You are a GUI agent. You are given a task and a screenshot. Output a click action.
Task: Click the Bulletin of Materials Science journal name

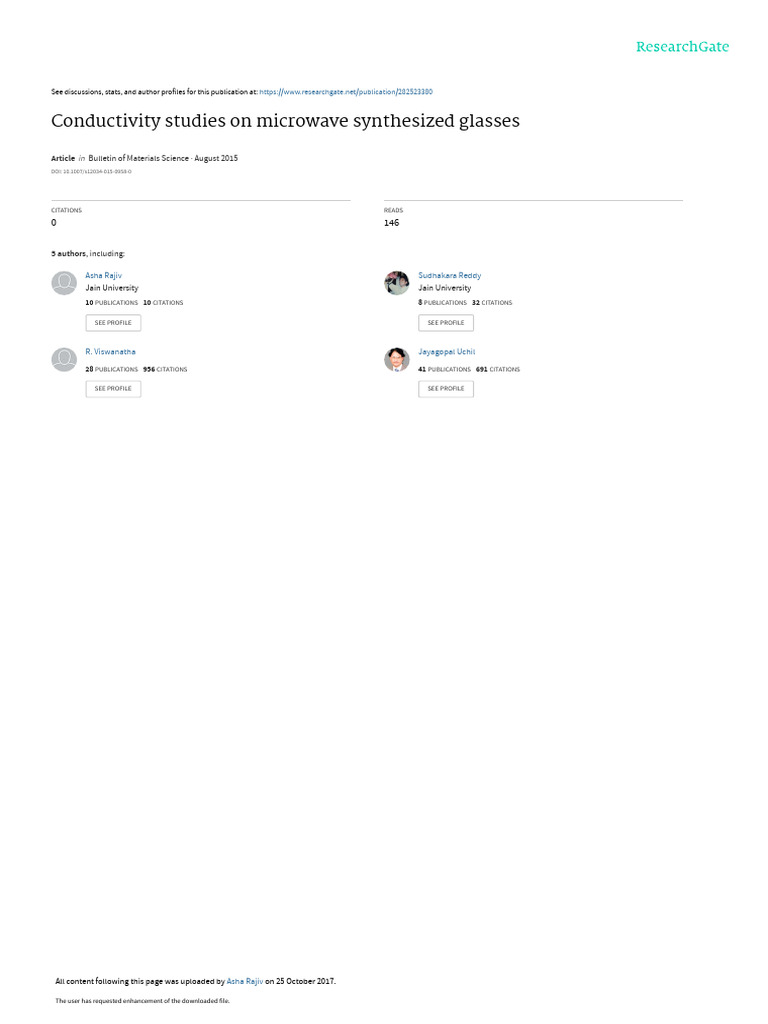point(134,158)
